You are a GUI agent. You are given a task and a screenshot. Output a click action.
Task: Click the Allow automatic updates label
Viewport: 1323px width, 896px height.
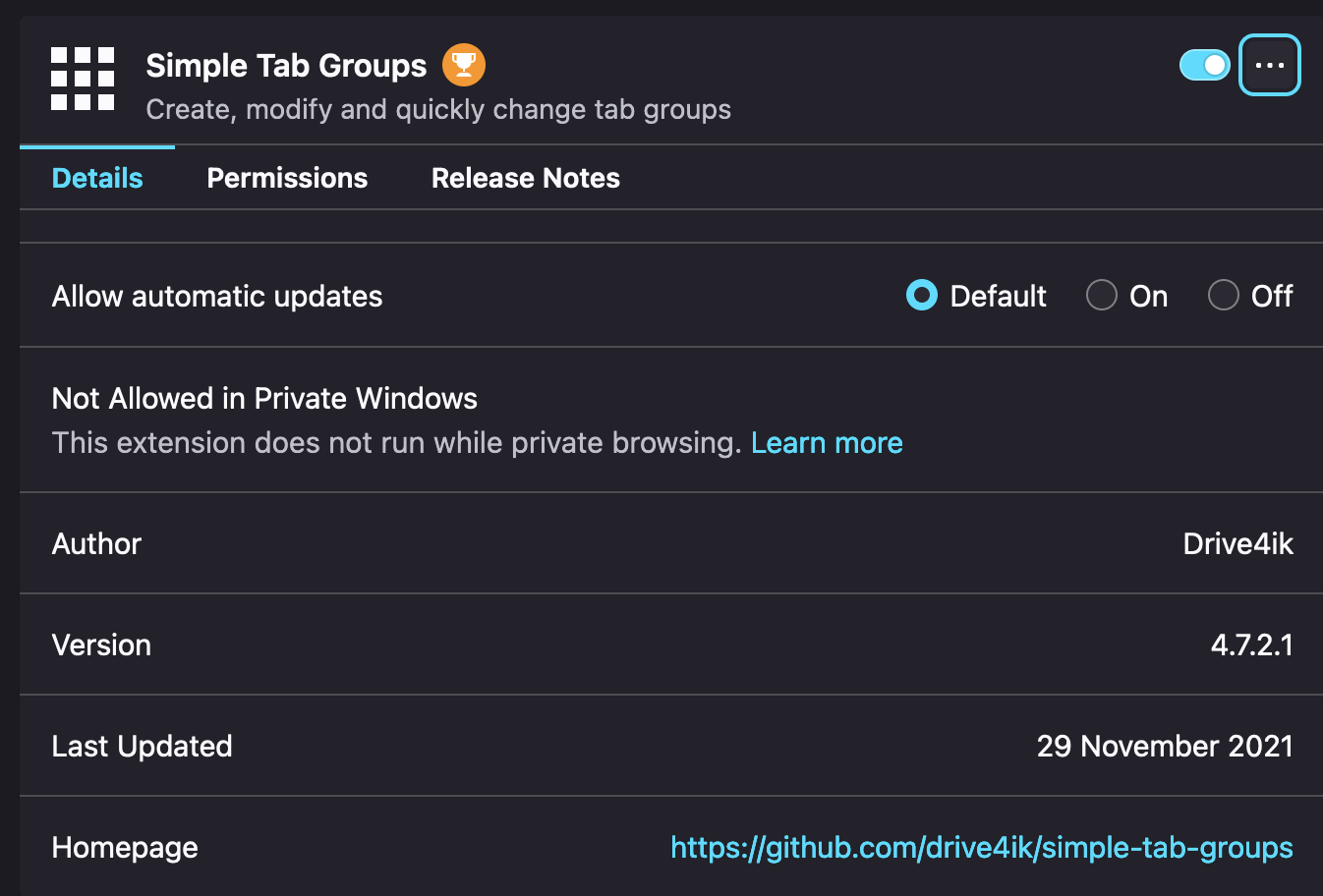[217, 297]
